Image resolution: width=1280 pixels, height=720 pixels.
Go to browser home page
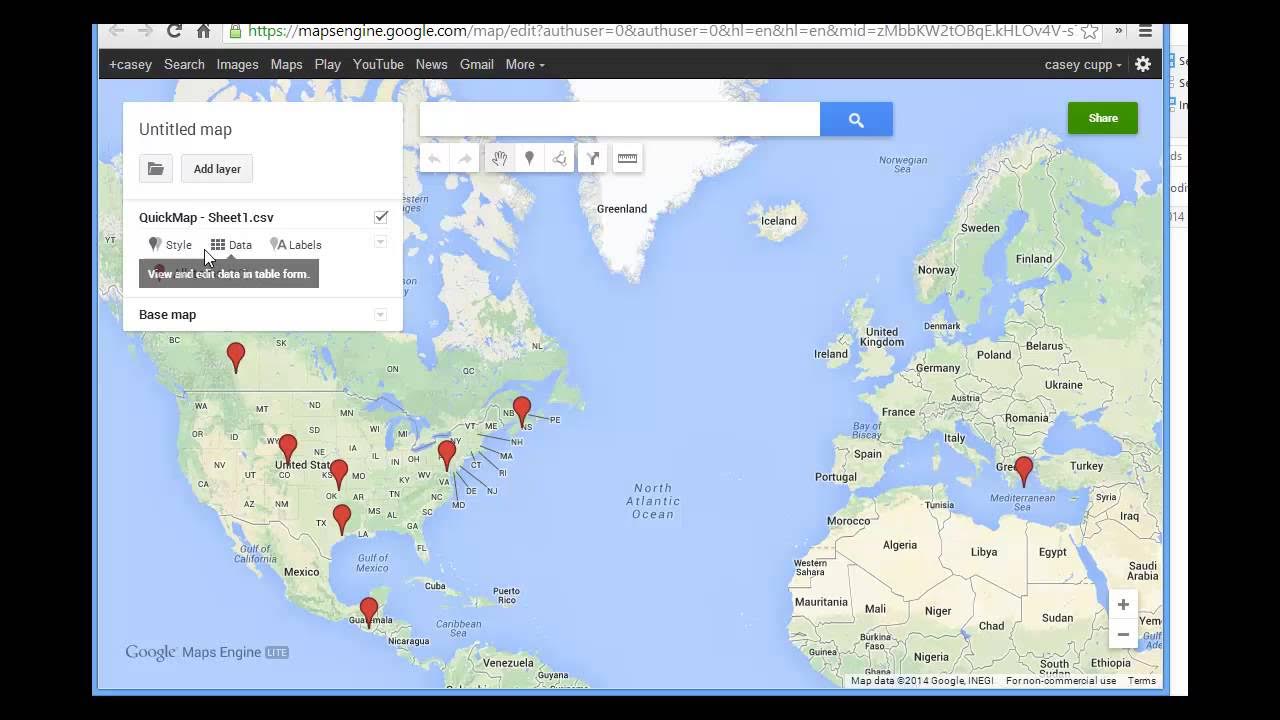[203, 31]
